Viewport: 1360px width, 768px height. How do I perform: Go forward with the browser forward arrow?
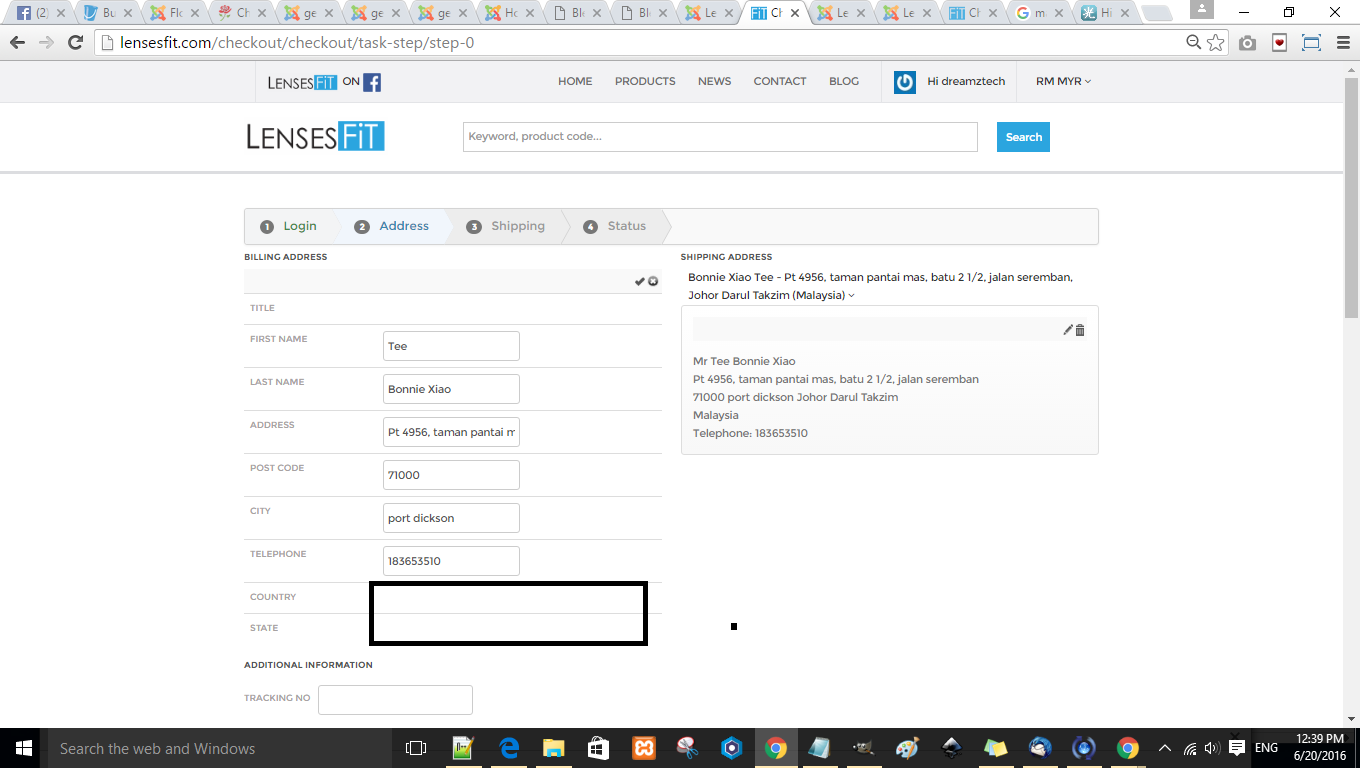(x=46, y=42)
